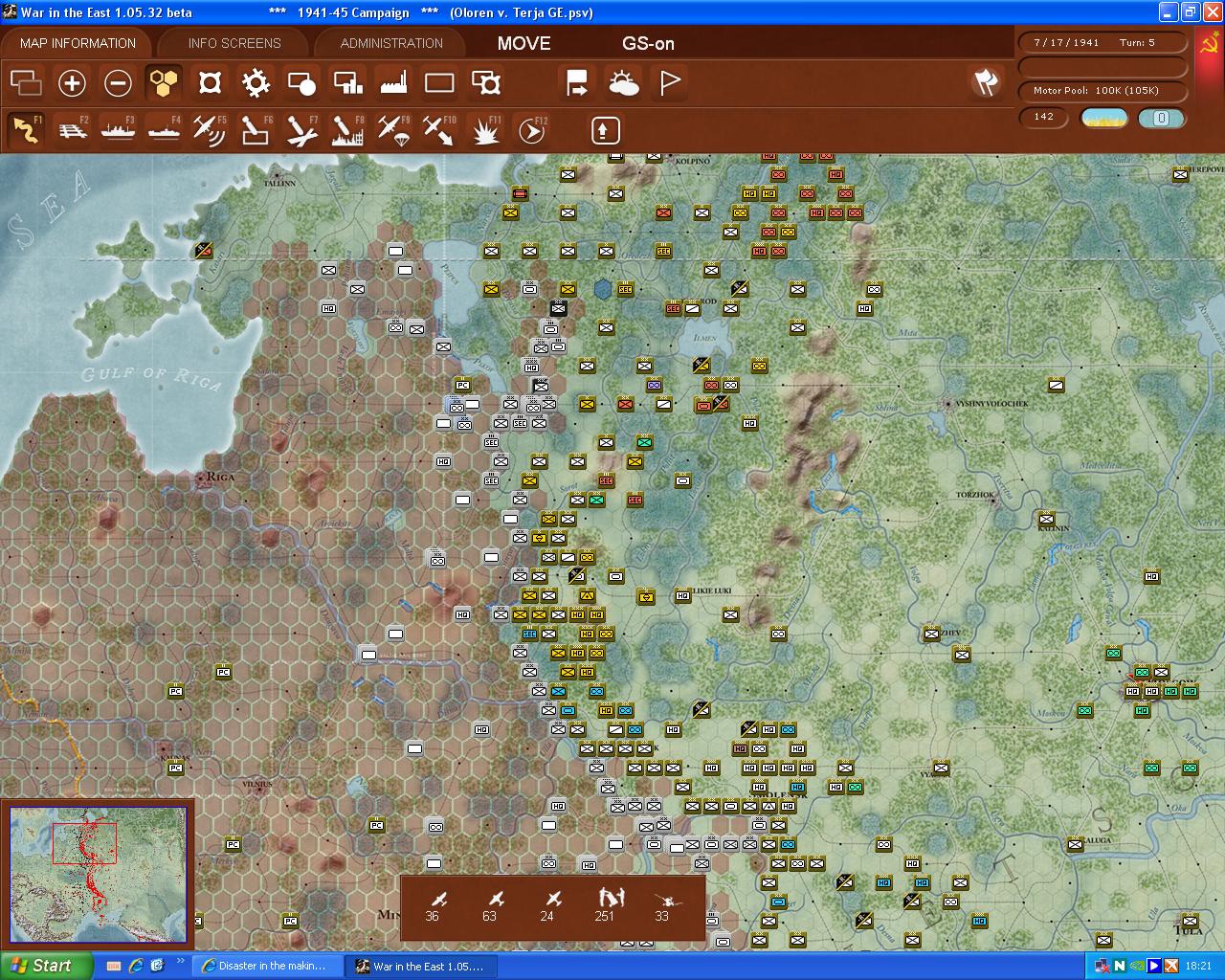Select the F5 air reconnaissance mode
1225x980 pixels.
210,129
